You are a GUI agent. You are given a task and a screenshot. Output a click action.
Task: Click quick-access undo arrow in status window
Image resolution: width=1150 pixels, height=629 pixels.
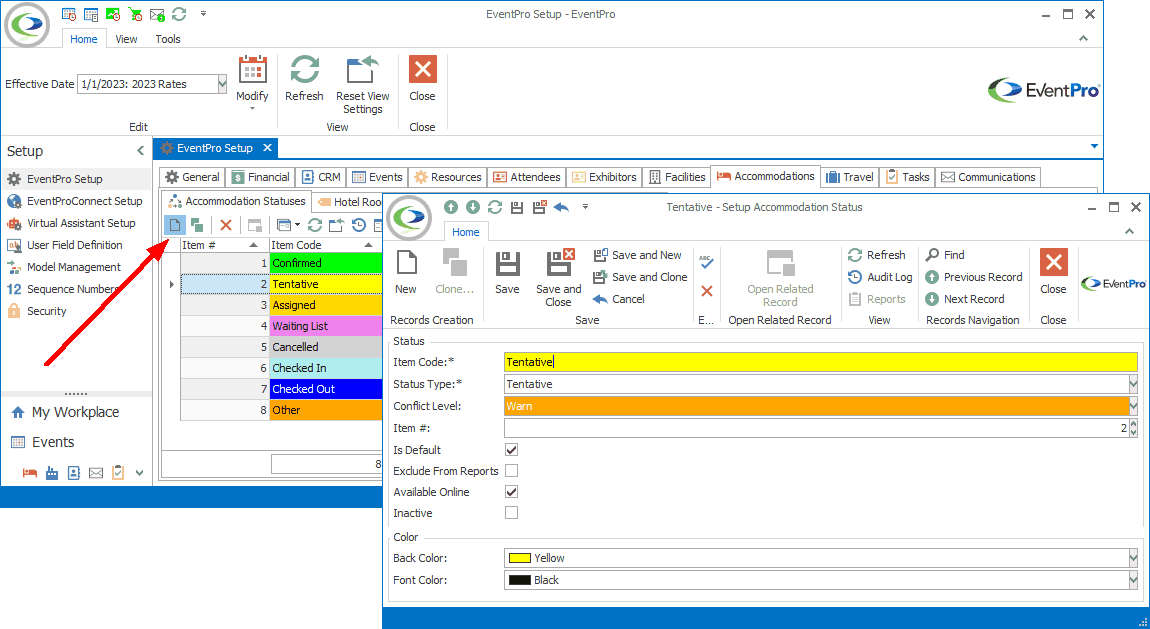point(561,207)
